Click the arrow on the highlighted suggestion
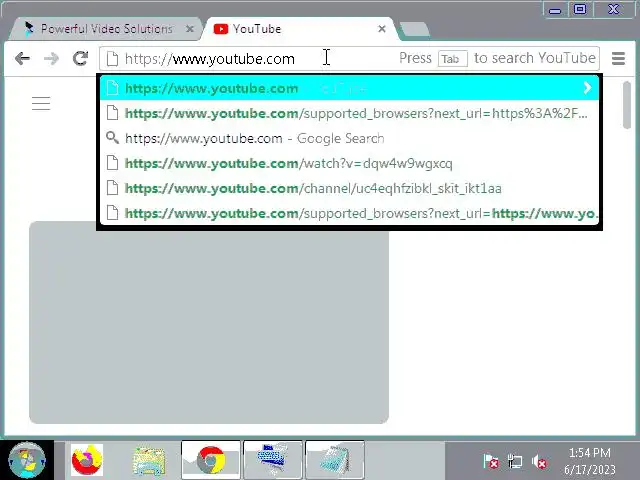Image resolution: width=640 pixels, height=480 pixels. click(587, 88)
